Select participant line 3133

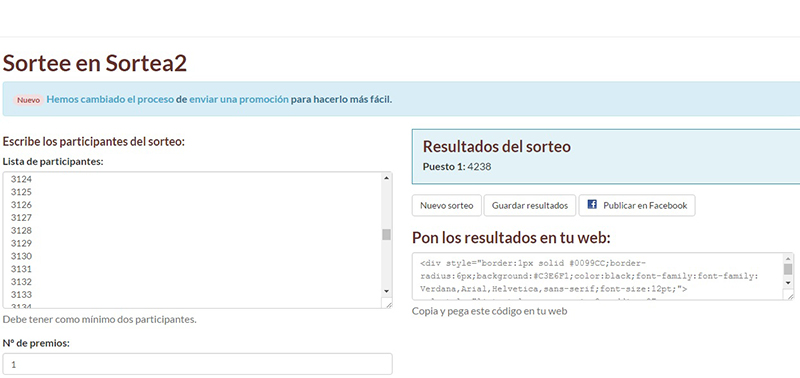[21, 294]
